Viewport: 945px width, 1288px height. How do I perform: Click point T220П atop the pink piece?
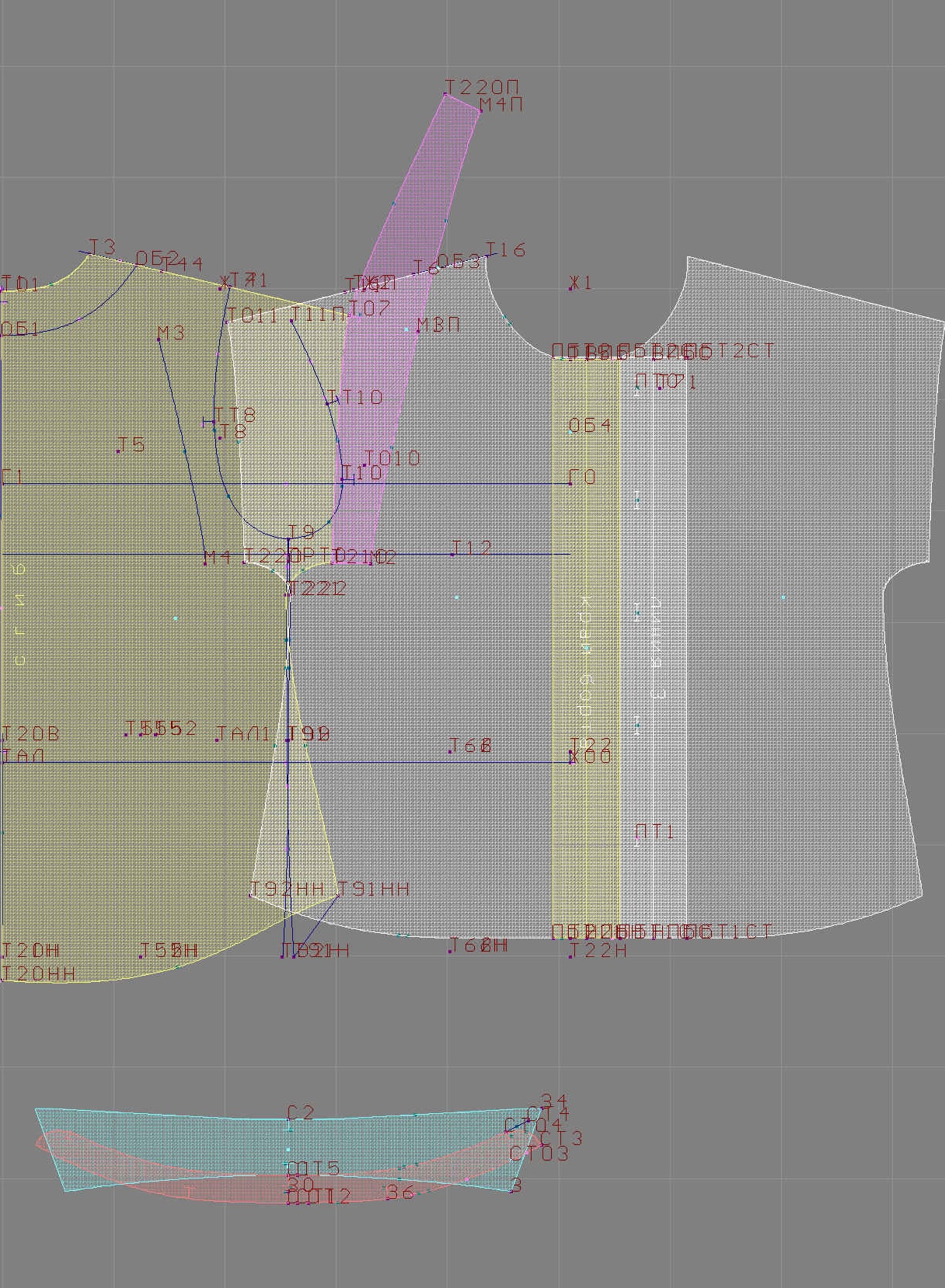click(446, 94)
